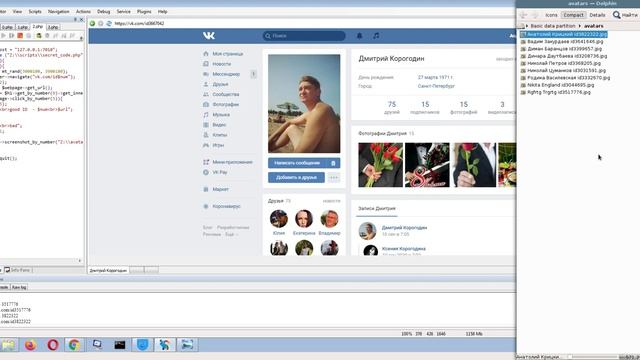Click friend avatar labeled Екатерина
The width and height of the screenshot is (640, 360).
pos(304,219)
